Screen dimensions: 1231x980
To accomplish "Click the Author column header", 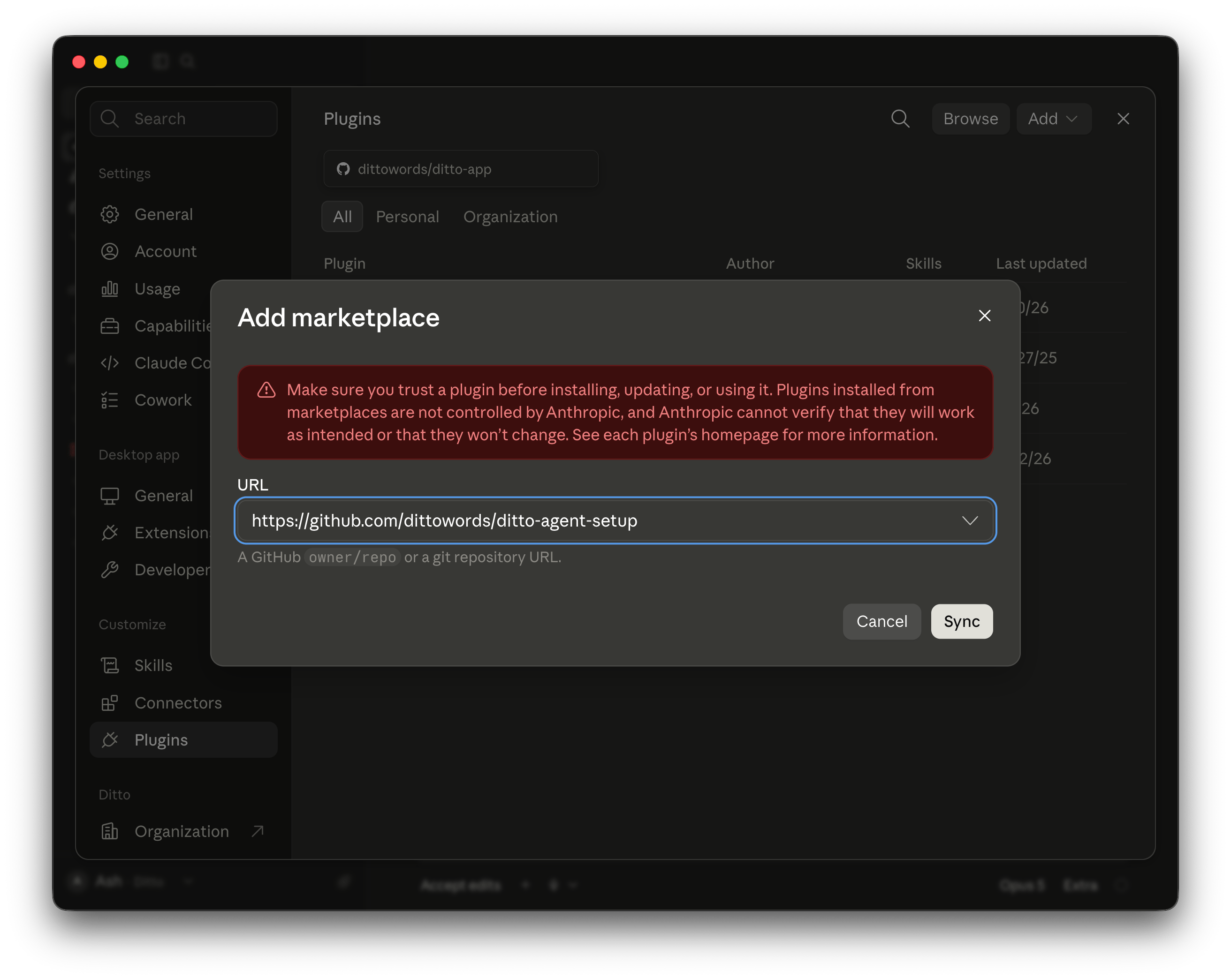I will (750, 263).
